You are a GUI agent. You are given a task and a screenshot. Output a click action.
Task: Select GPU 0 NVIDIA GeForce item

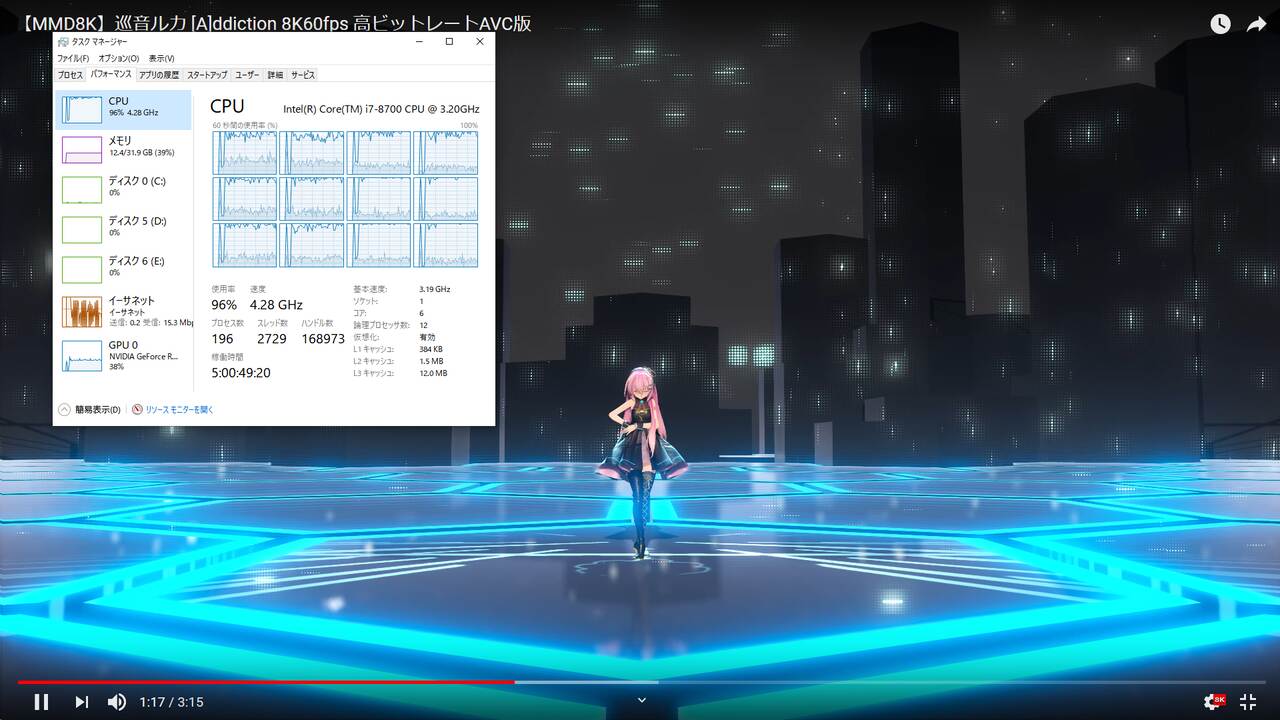[123, 355]
